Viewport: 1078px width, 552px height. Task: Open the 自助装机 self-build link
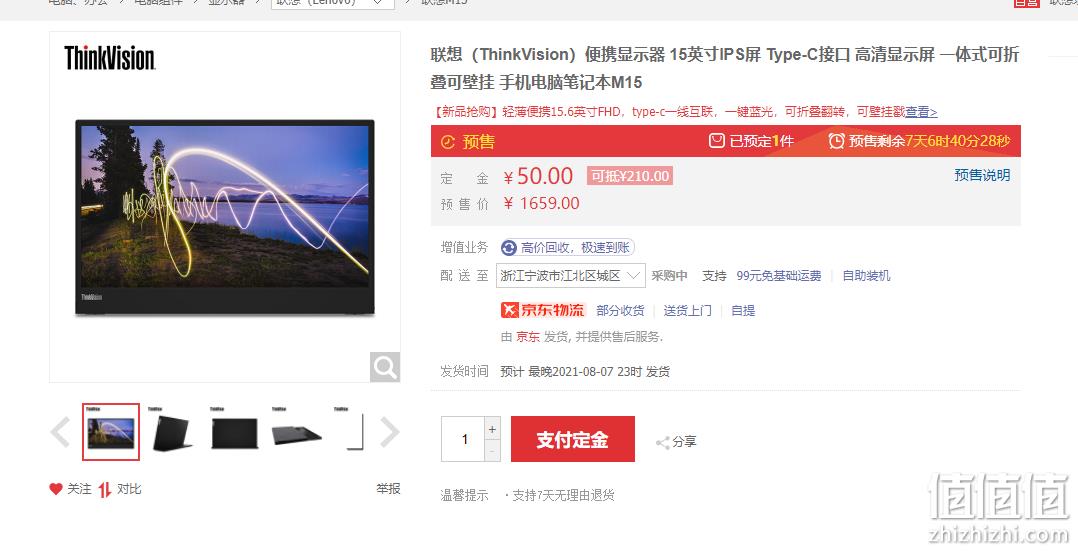click(866, 276)
